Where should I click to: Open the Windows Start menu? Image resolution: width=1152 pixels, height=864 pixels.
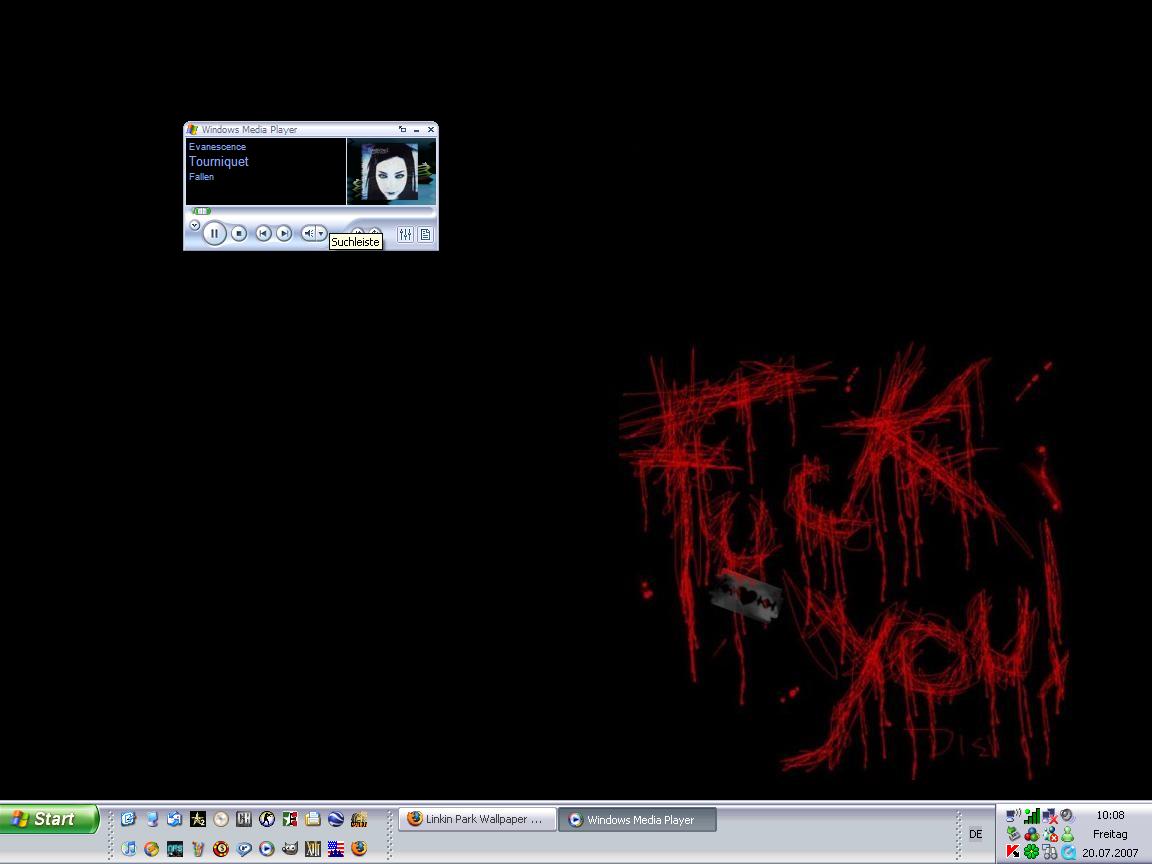click(x=49, y=819)
